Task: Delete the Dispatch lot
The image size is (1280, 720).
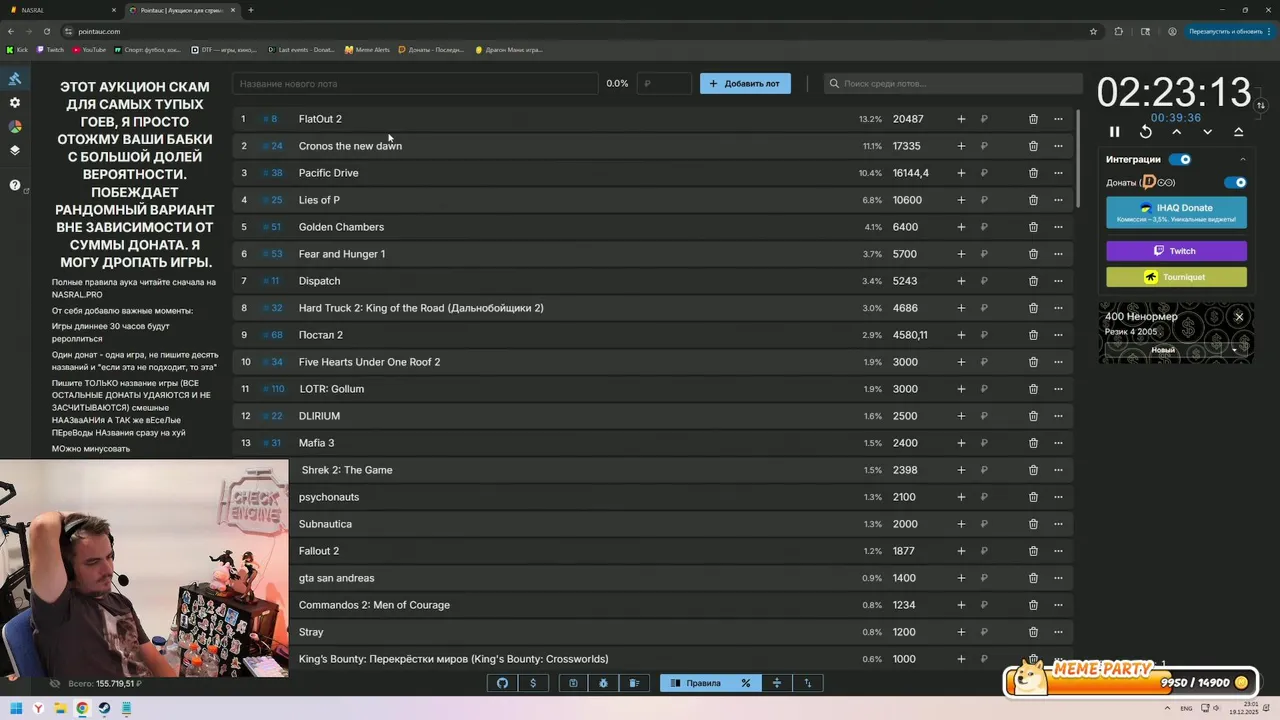Action: [1033, 281]
